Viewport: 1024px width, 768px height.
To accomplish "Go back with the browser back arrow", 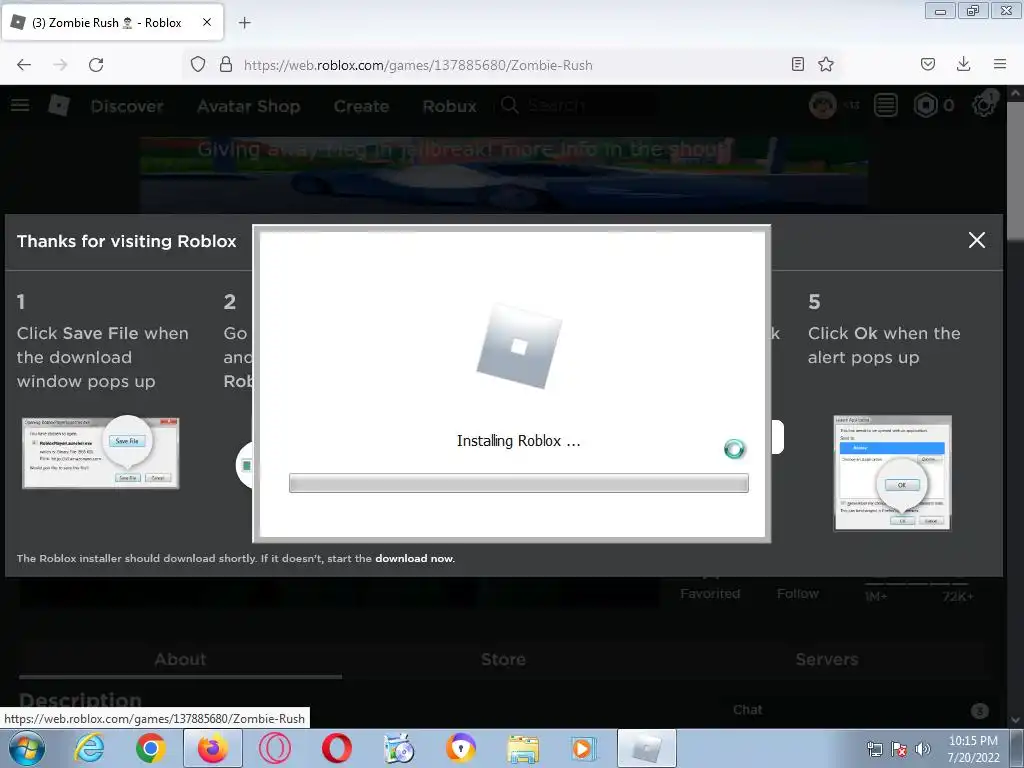I will click(x=24, y=65).
